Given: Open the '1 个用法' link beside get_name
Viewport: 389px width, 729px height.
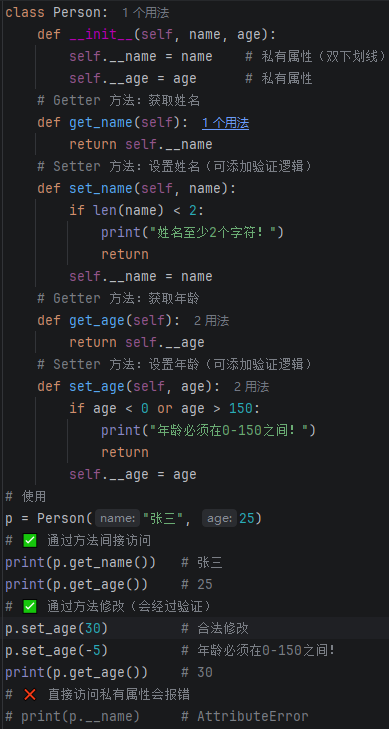Looking at the screenshot, I should tap(225, 123).
